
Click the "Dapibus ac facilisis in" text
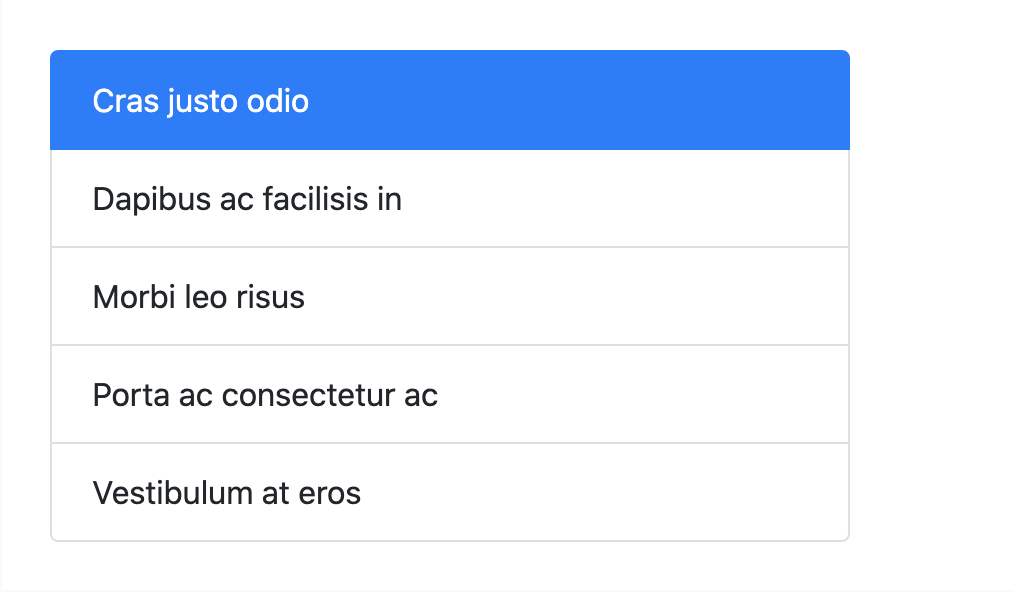(247, 199)
